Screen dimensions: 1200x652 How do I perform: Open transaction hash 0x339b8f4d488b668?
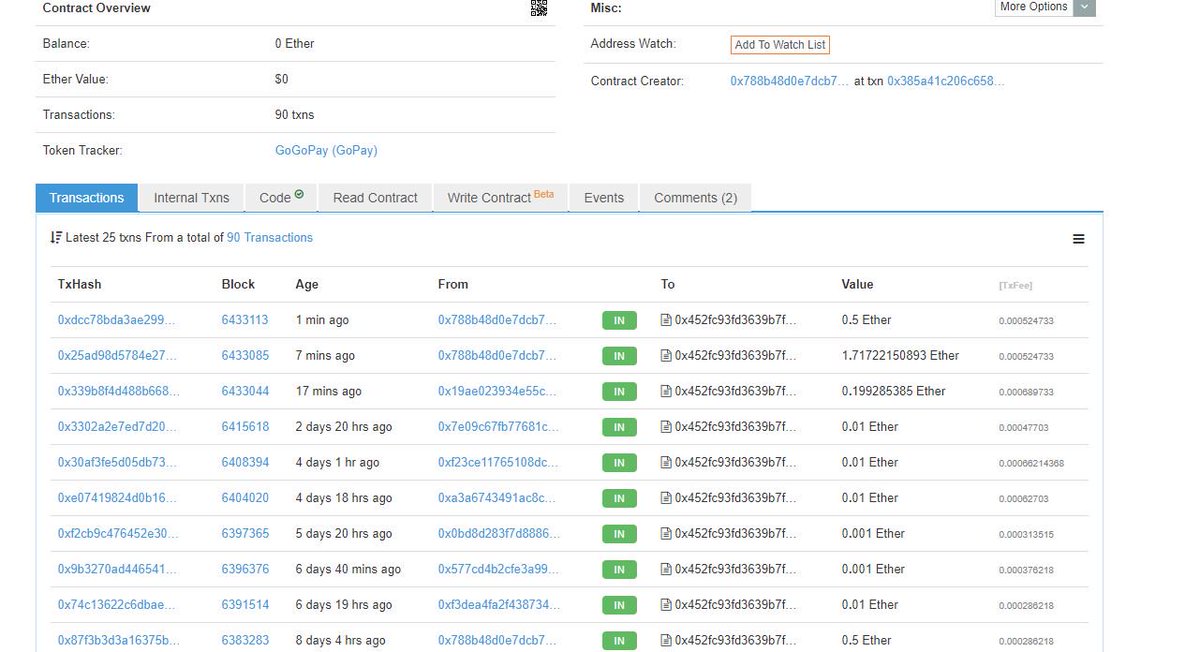coord(119,391)
